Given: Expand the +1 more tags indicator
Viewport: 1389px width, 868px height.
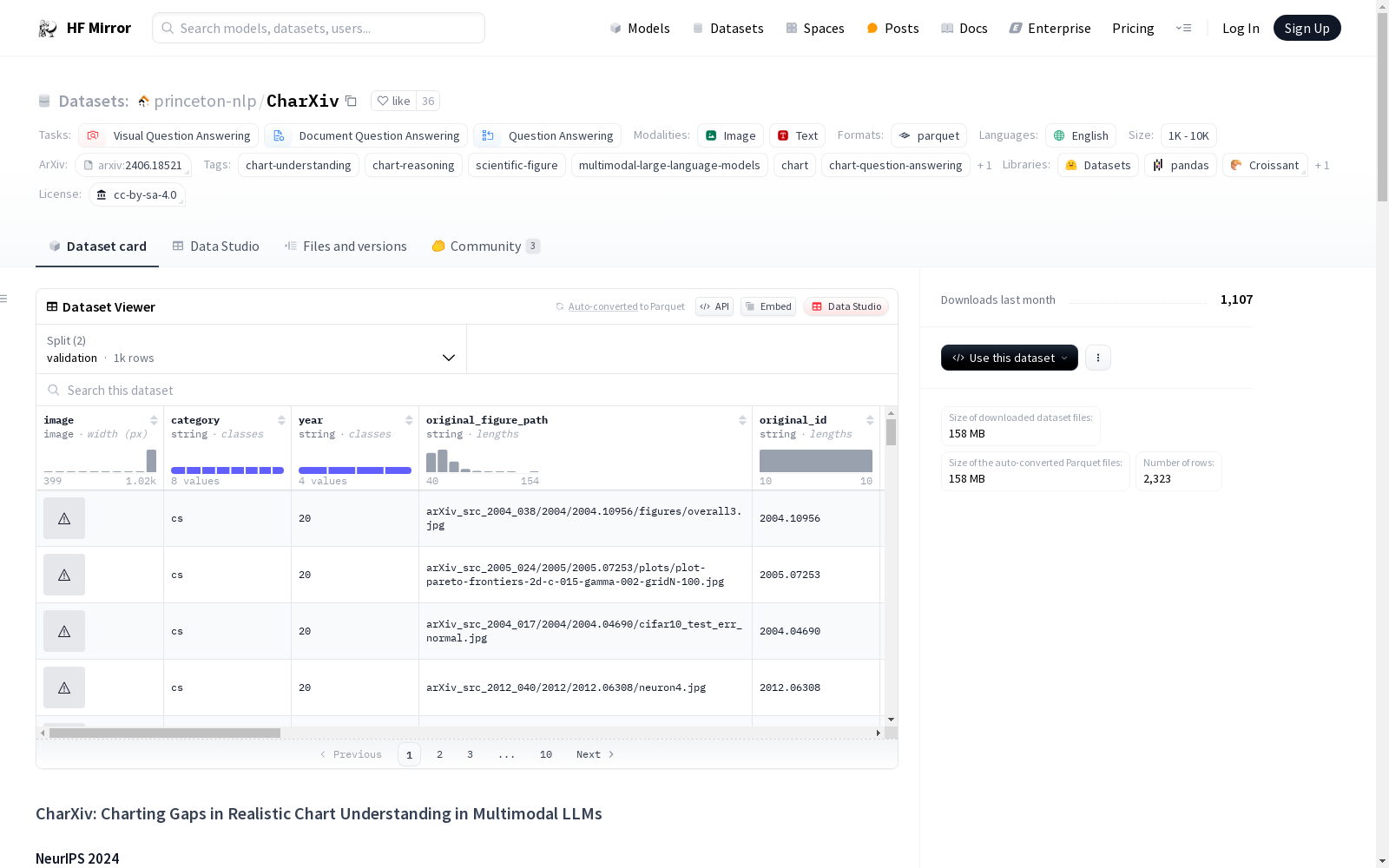Looking at the screenshot, I should point(984,165).
